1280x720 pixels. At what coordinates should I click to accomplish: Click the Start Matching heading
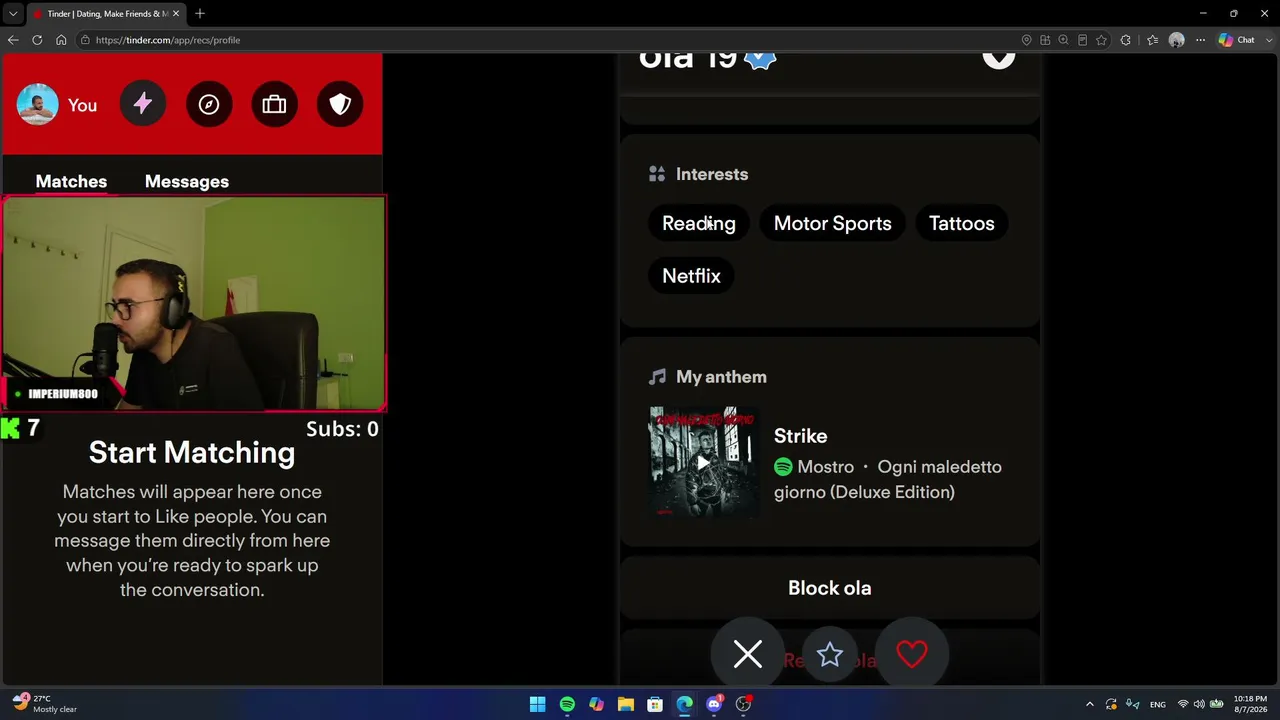click(x=192, y=453)
